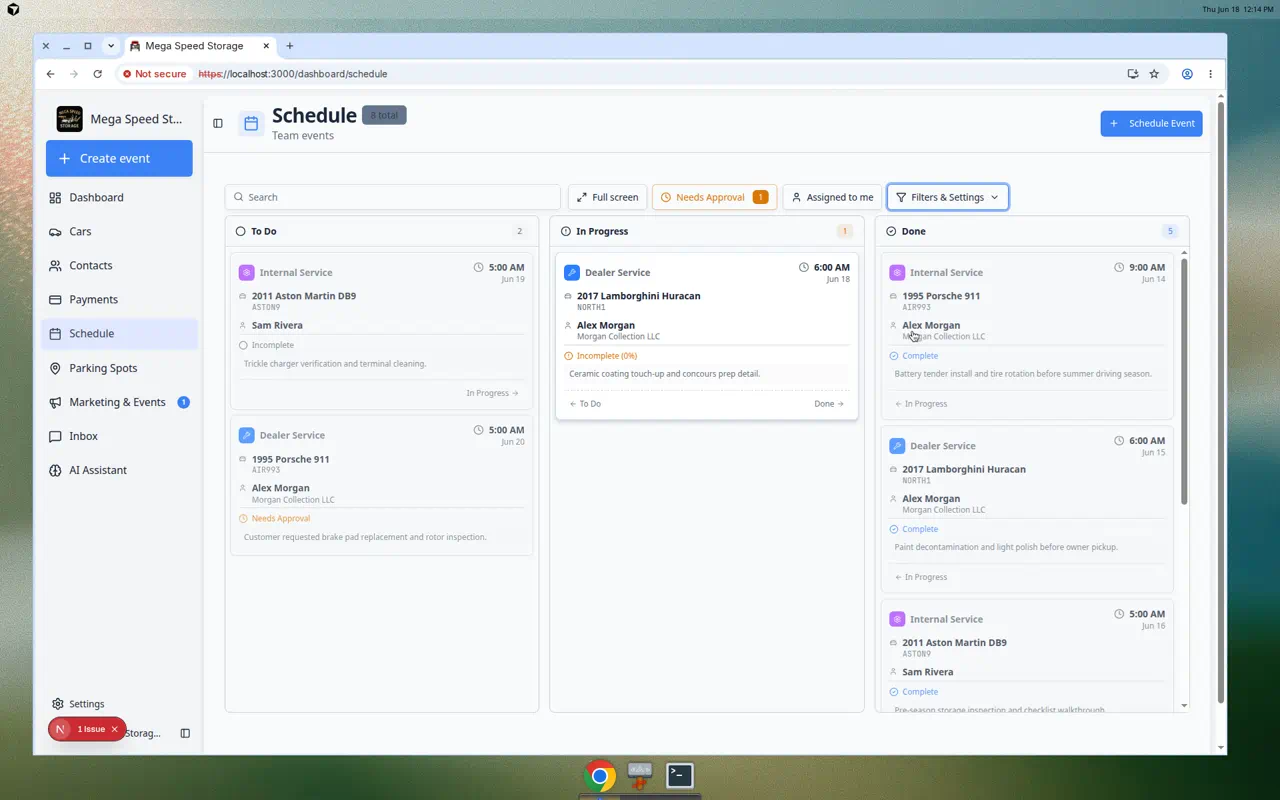
Task: Move Huracan In Progress card back to To Do
Action: tap(585, 404)
